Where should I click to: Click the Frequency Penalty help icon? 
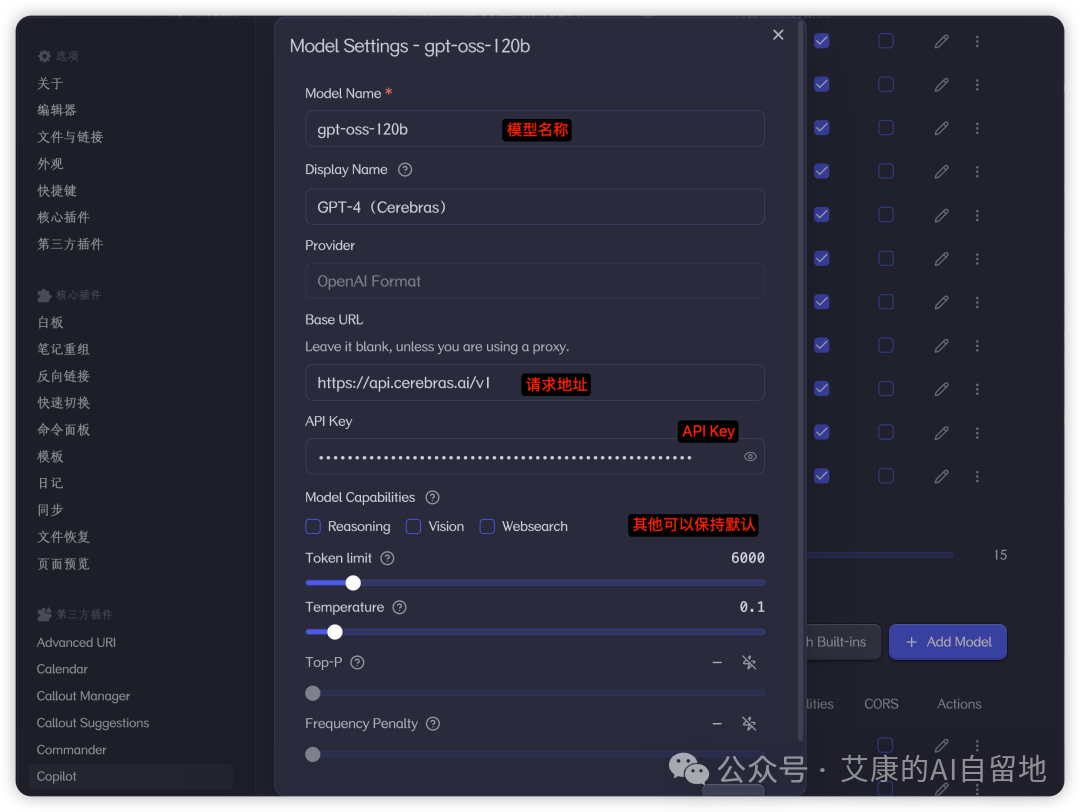(433, 723)
